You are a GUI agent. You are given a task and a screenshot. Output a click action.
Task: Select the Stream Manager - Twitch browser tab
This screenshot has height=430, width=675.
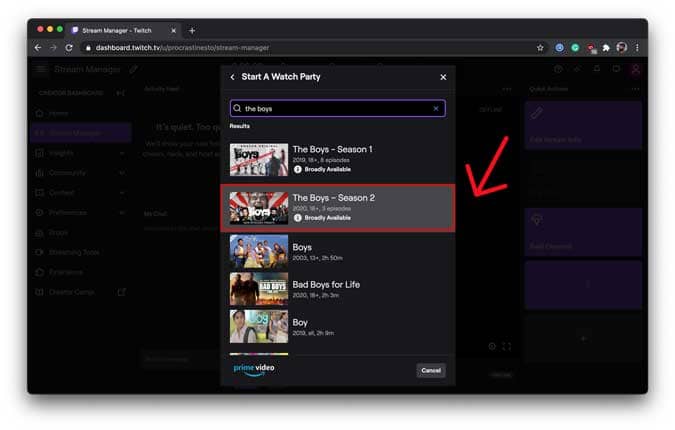(x=123, y=31)
